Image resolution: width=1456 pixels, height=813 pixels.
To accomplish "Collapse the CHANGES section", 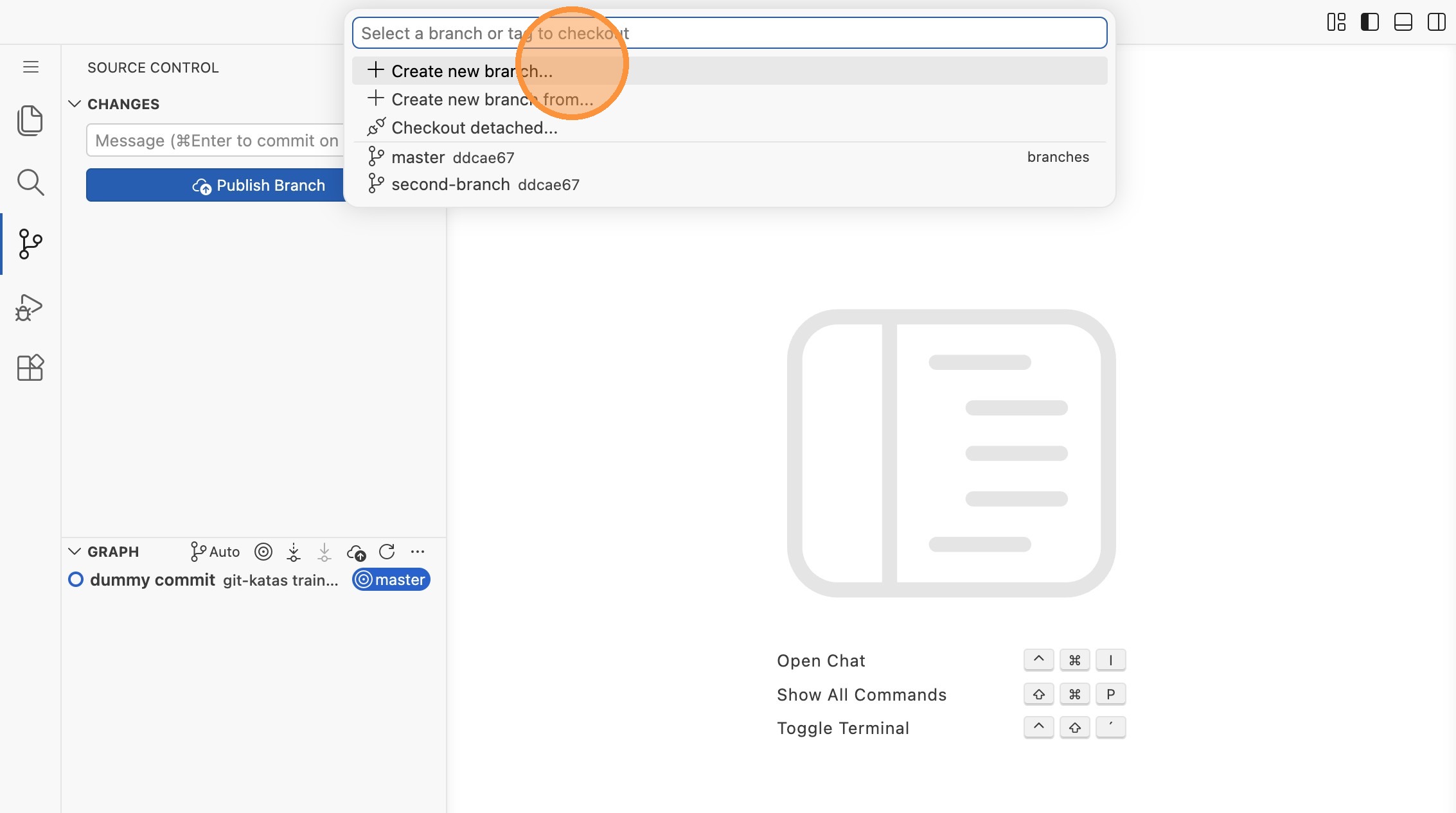I will point(75,104).
